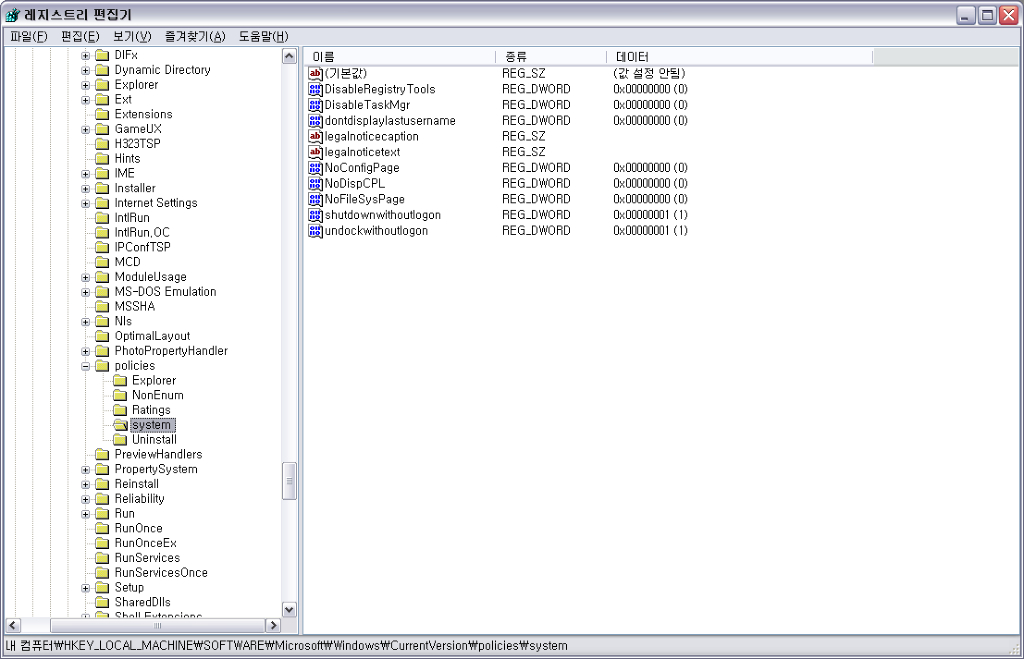Click the 0x00000001 (1) data of undockwithoutlogon
This screenshot has width=1024, height=659.
tap(650, 231)
